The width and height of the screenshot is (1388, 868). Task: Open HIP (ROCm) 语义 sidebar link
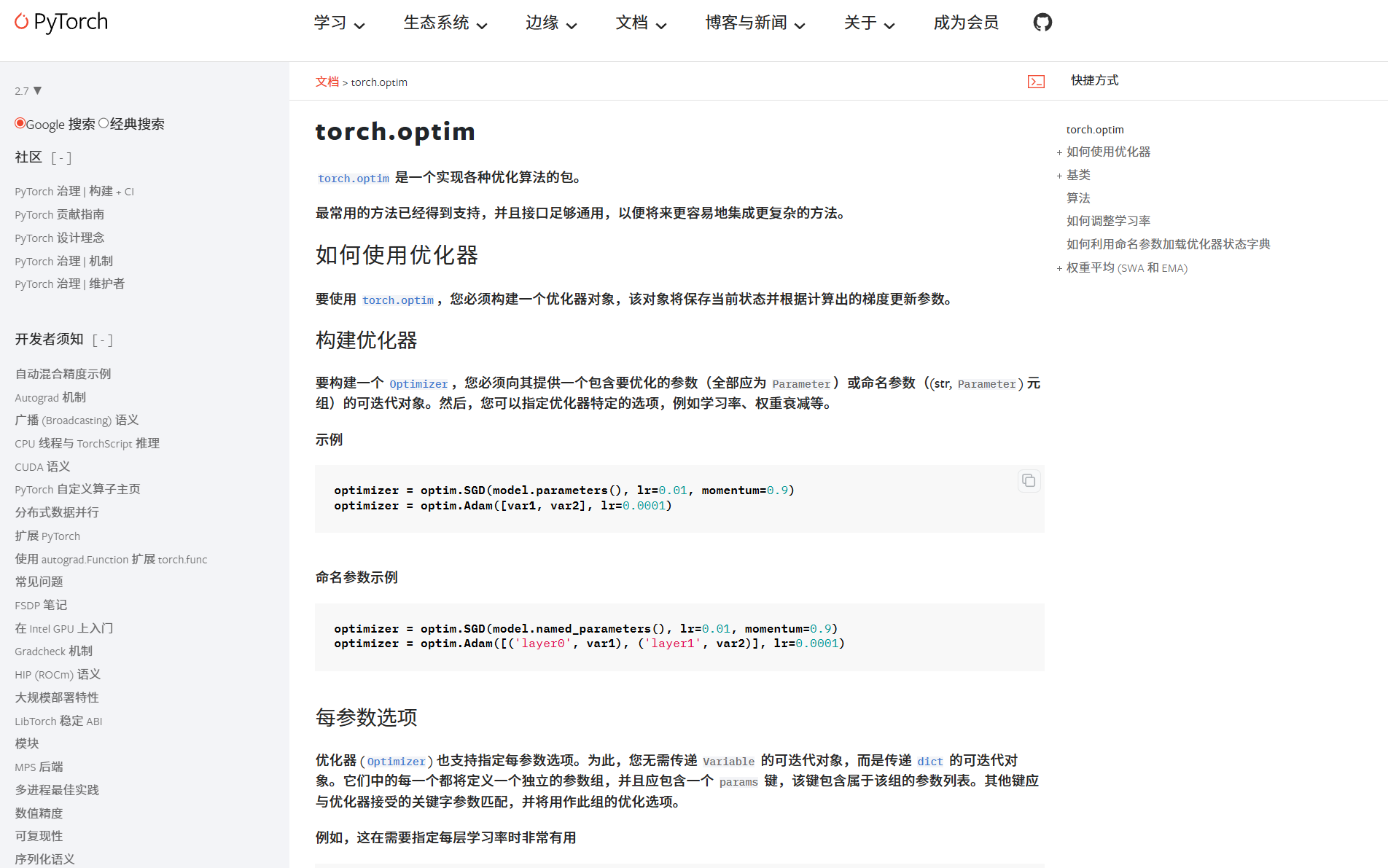(58, 674)
